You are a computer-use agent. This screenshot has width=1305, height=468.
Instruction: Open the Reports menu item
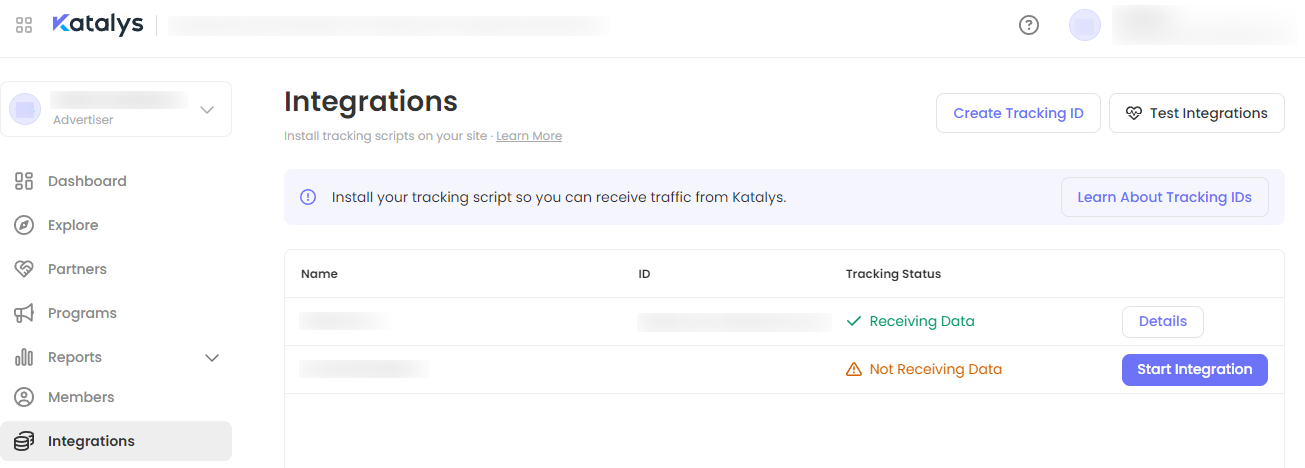coord(75,357)
